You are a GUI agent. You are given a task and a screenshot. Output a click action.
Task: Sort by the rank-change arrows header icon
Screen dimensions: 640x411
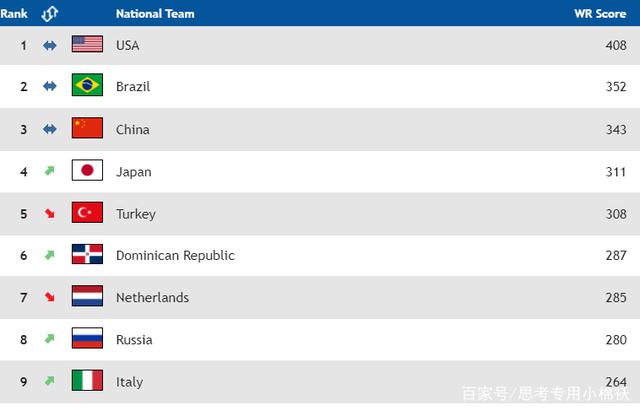pyautogui.click(x=50, y=14)
